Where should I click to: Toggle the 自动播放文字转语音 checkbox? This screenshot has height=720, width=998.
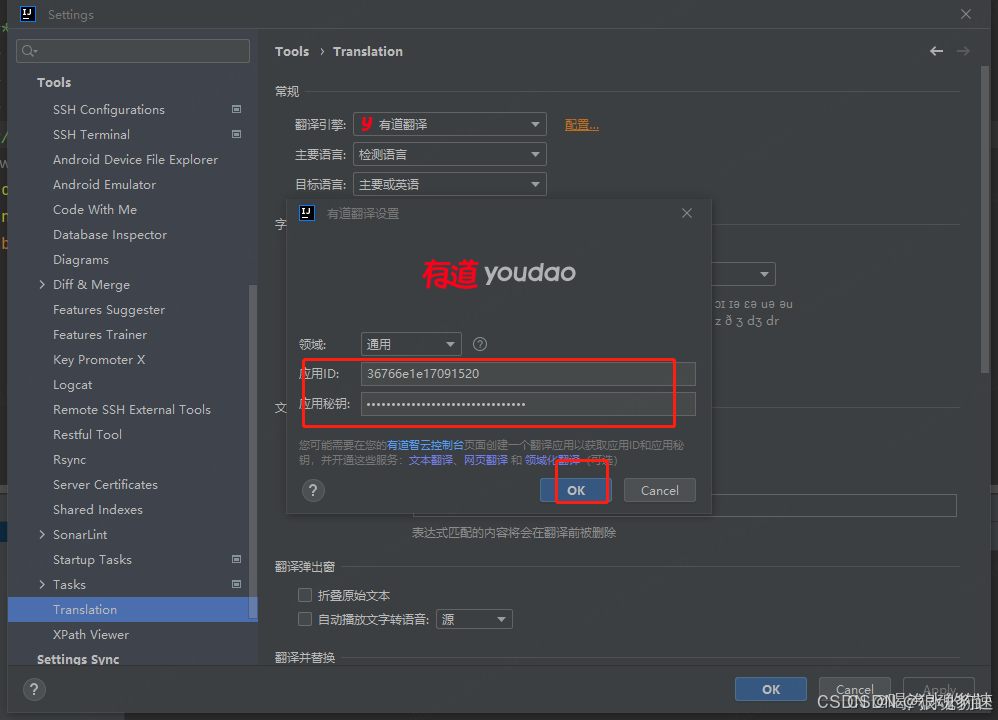(305, 619)
